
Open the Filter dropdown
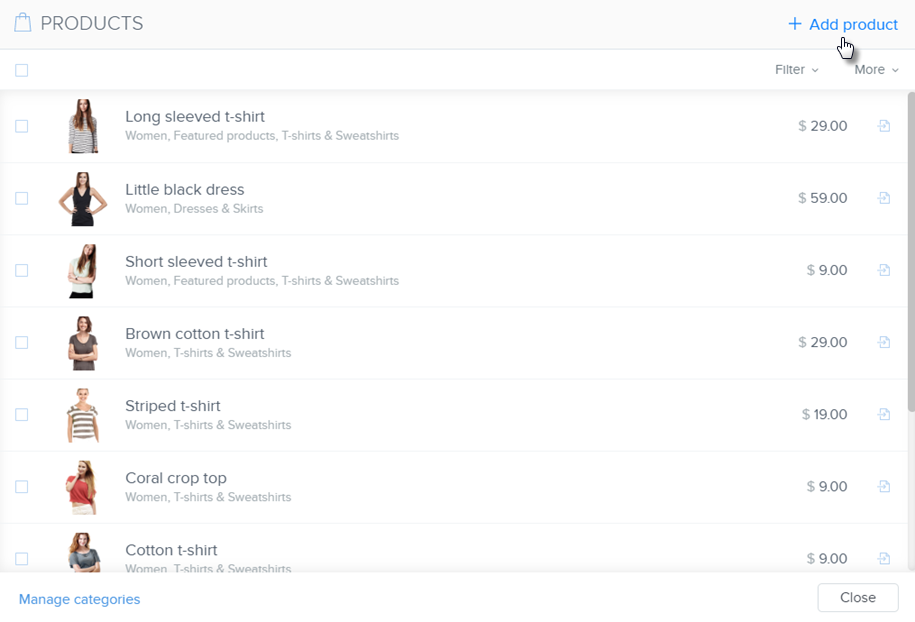[x=796, y=70]
